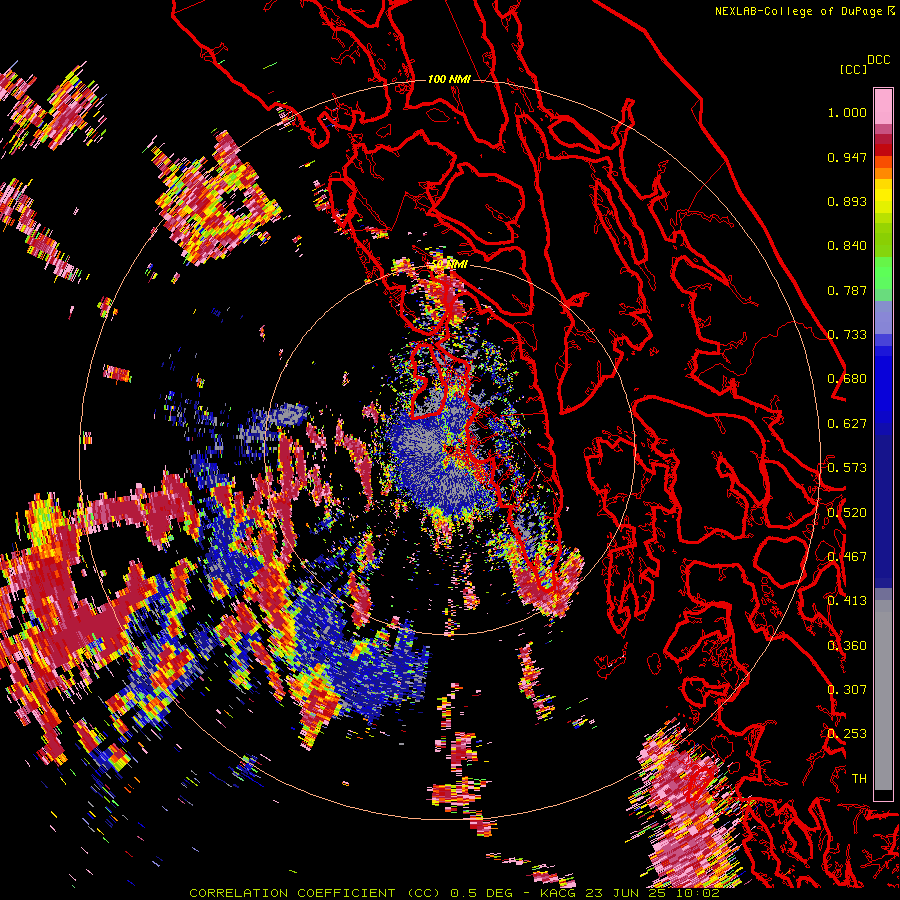Screen dimensions: 900x900
Task: Click the DCC label above the scale
Action: [879, 60]
